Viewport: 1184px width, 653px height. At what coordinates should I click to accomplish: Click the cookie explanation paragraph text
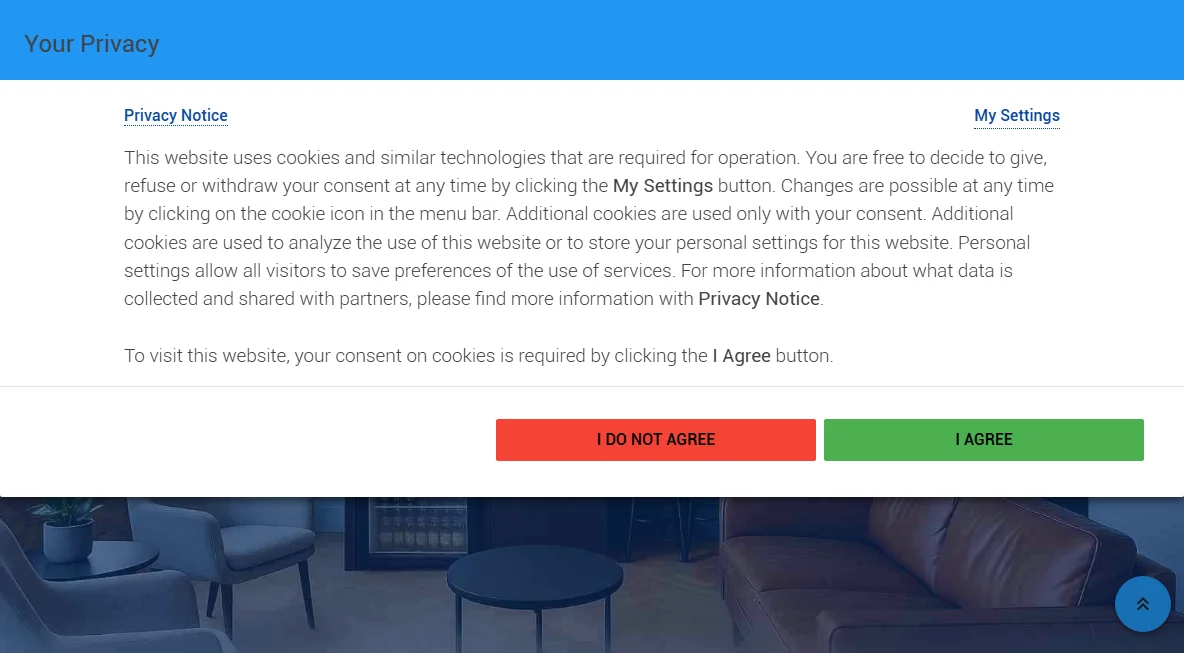[589, 228]
